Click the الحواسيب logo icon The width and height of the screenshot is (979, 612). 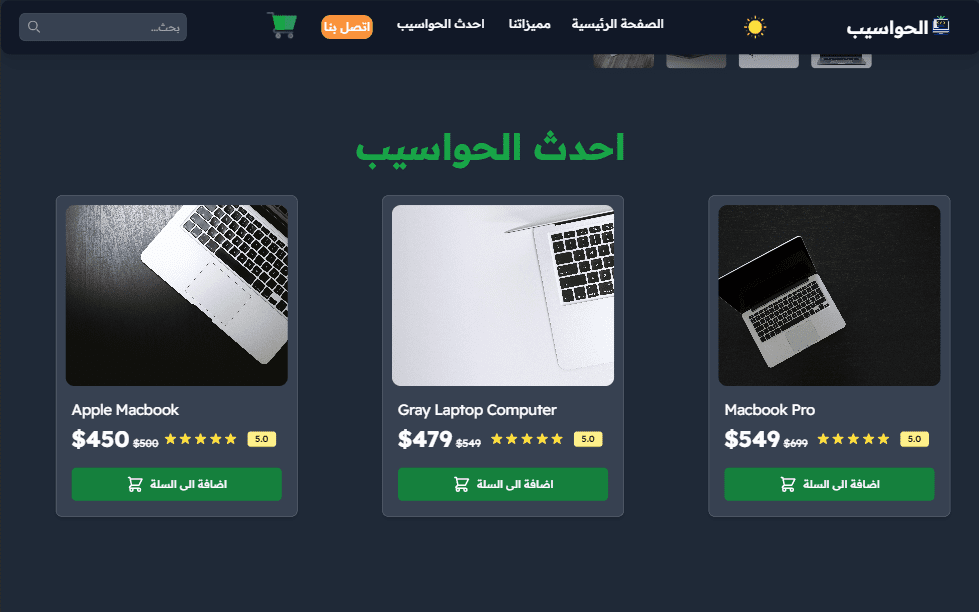[941, 26]
